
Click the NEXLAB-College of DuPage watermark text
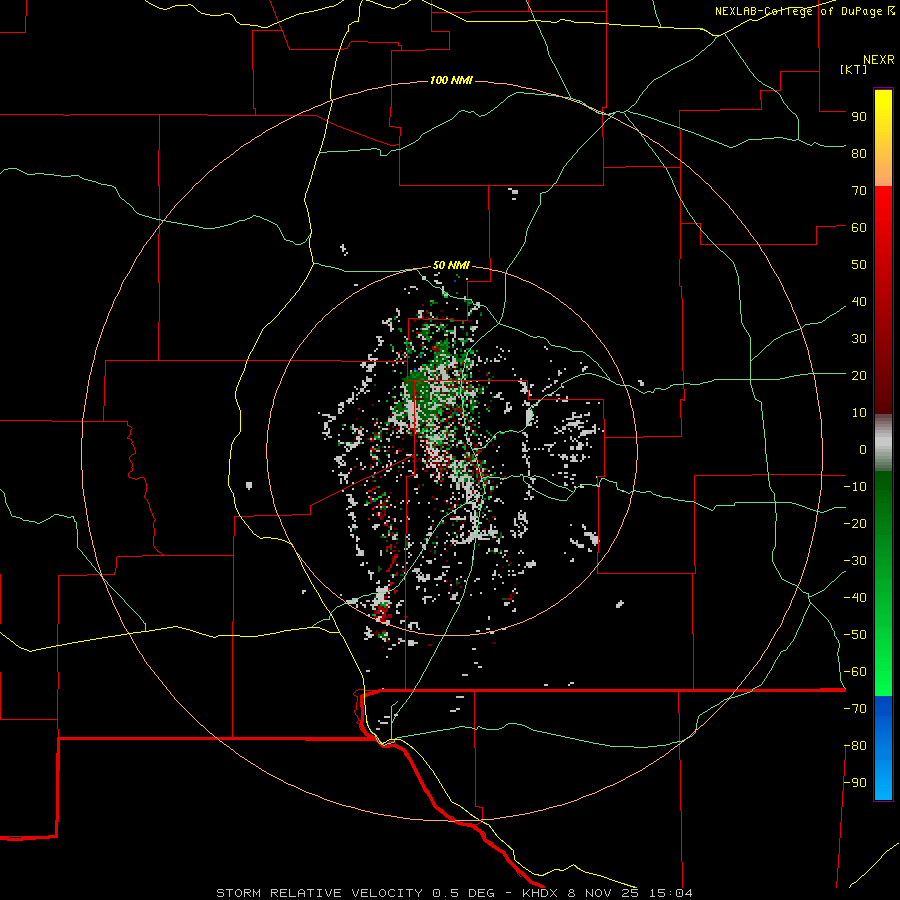(805, 11)
